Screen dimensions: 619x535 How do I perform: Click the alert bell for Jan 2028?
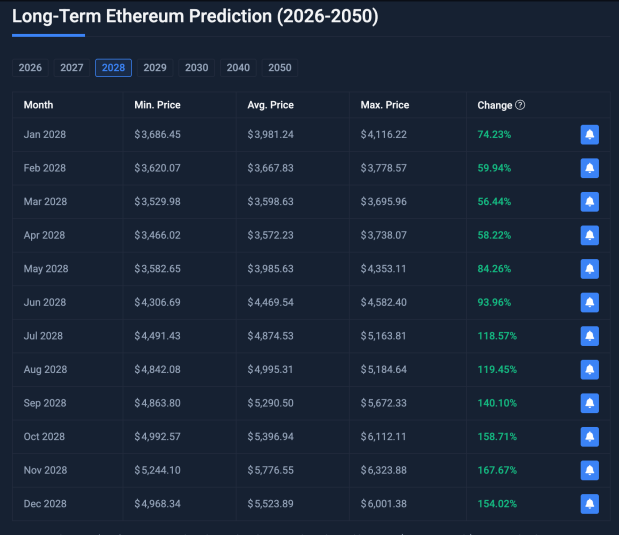point(589,134)
